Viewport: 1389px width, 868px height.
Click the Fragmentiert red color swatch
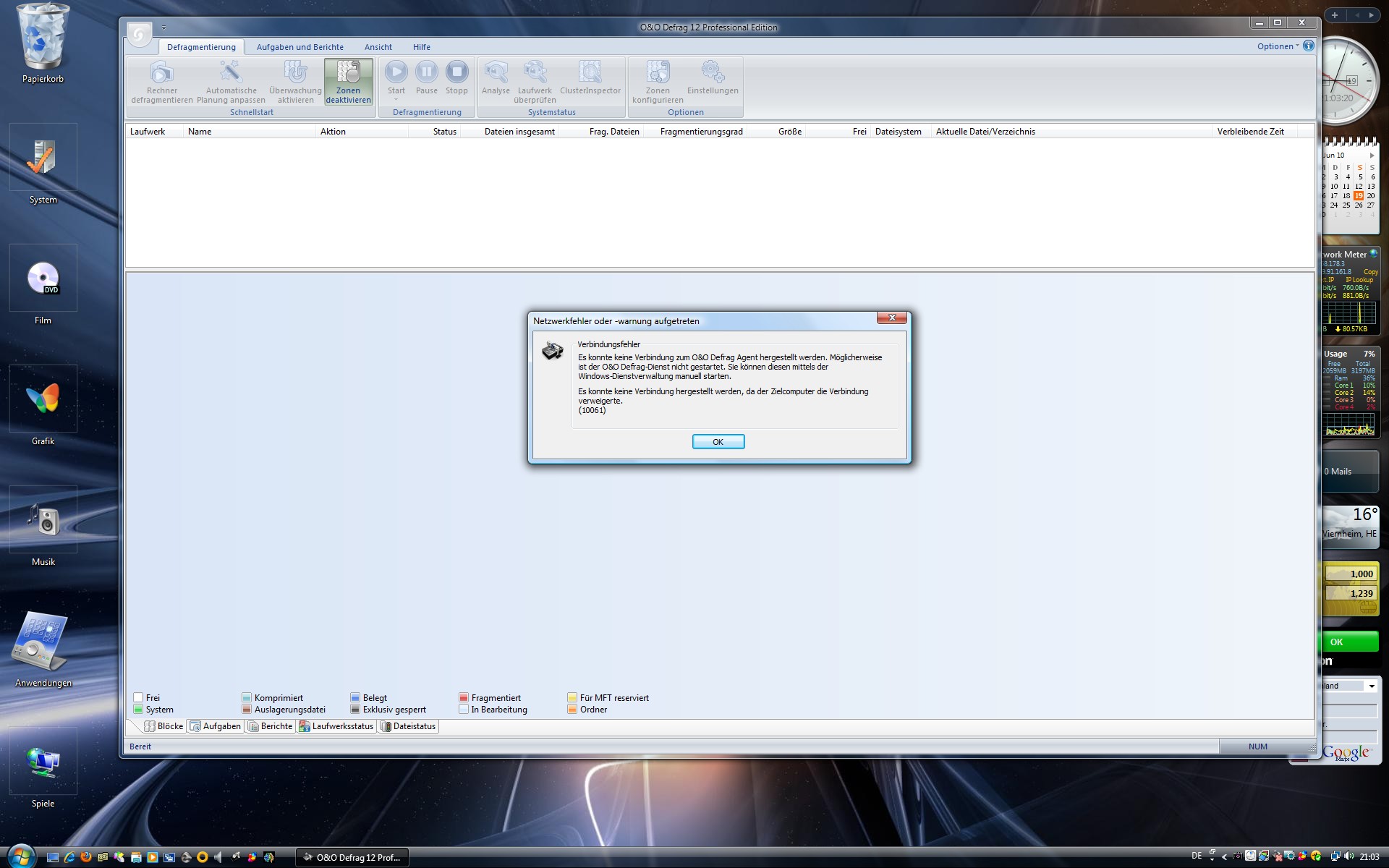coord(464,698)
